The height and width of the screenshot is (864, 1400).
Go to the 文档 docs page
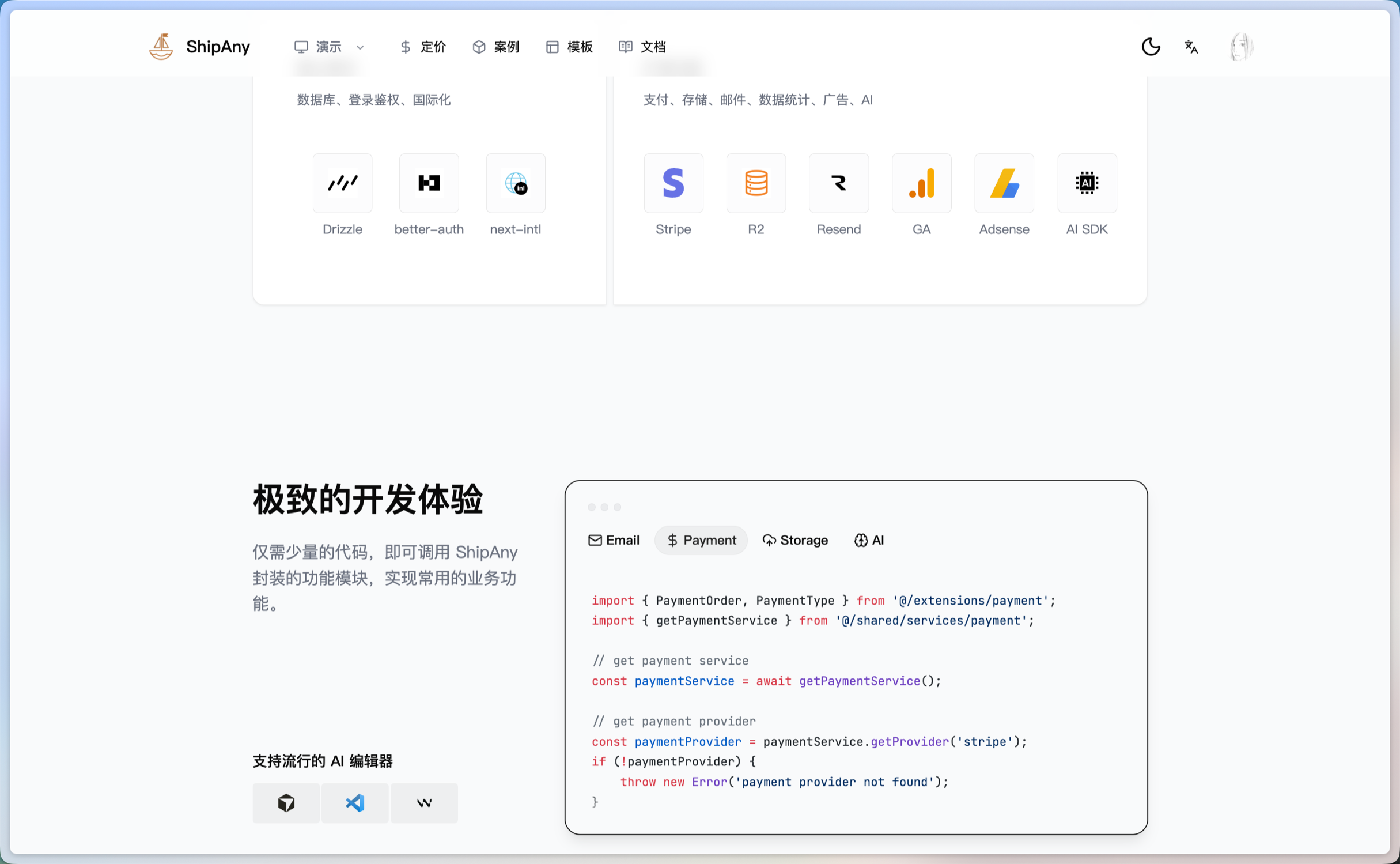[642, 47]
